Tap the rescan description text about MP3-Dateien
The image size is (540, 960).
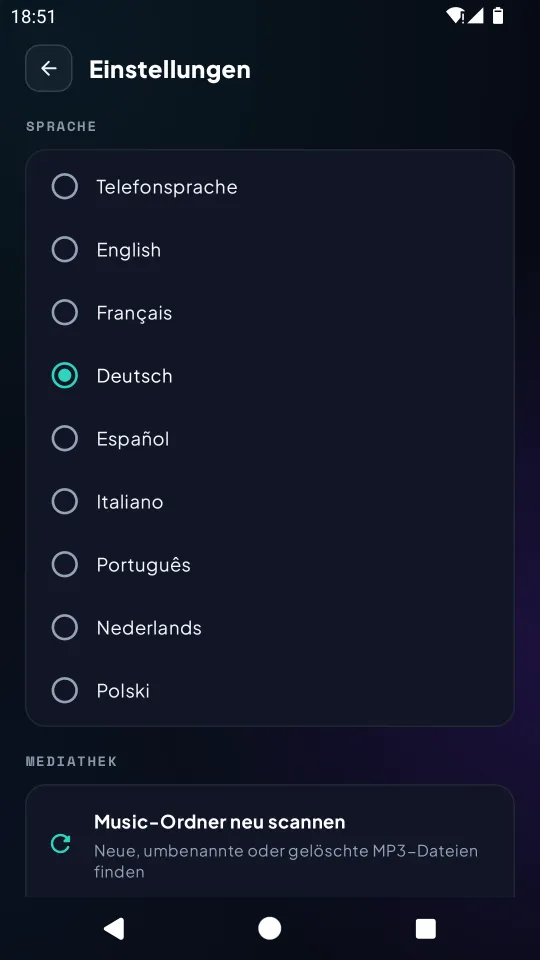[286, 861]
